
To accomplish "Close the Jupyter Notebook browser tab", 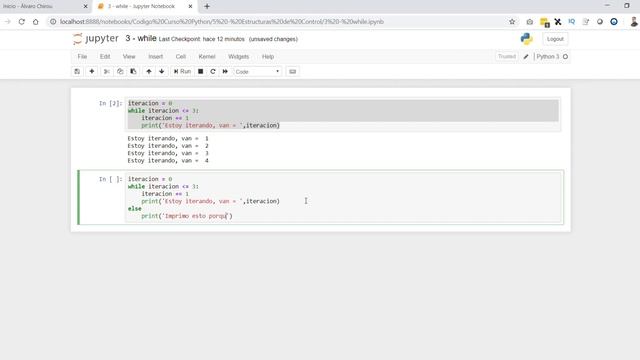I will [190, 7].
